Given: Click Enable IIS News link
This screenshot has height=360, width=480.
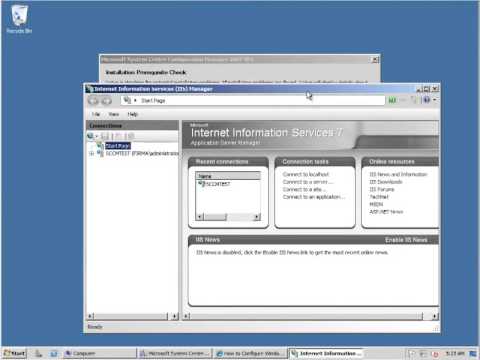Looking at the screenshot, I should tap(406, 240).
